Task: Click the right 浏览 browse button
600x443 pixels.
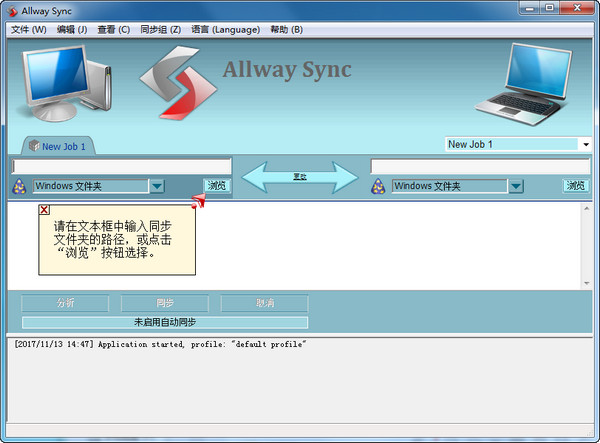Action: pos(576,186)
